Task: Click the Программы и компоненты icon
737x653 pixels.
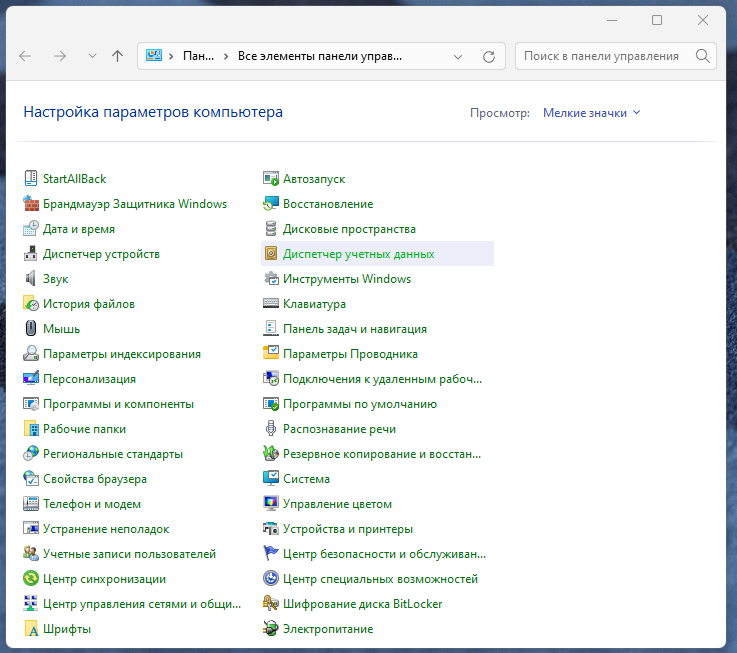Action: tap(31, 403)
